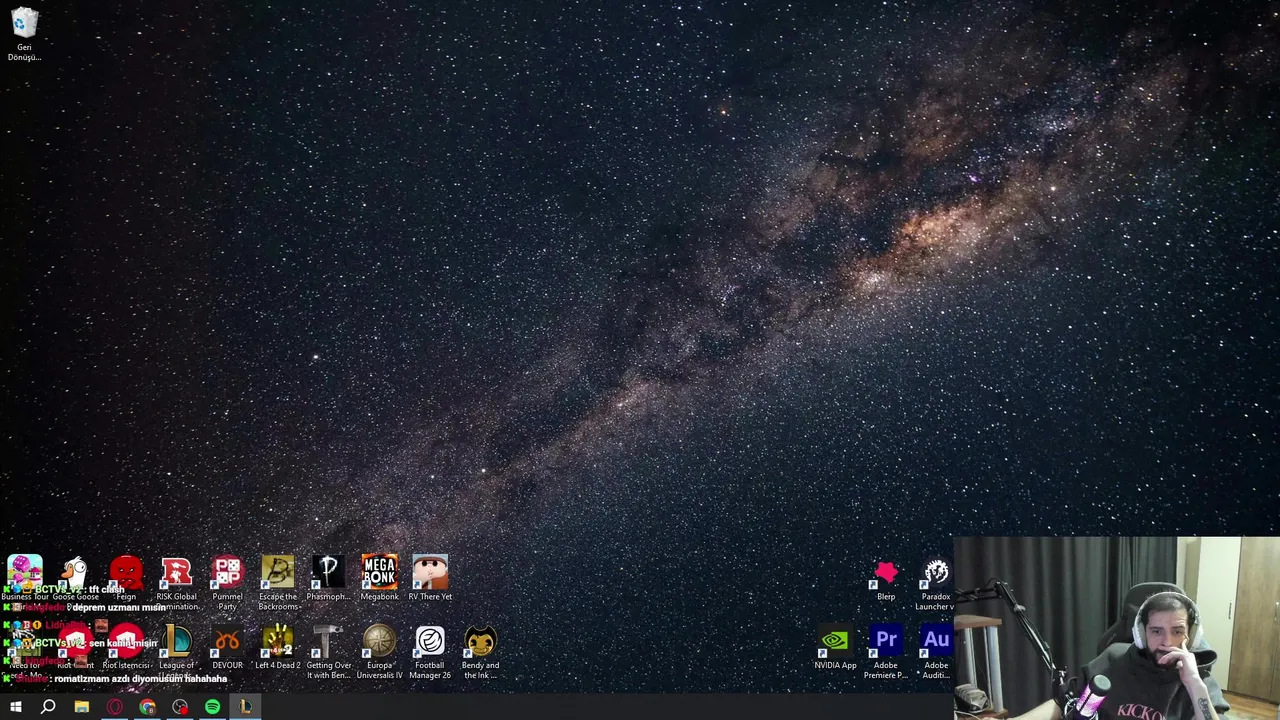Select the Adobe Premiere Pro shortcut
Viewport: 1280px width, 720px height.
pos(886,651)
